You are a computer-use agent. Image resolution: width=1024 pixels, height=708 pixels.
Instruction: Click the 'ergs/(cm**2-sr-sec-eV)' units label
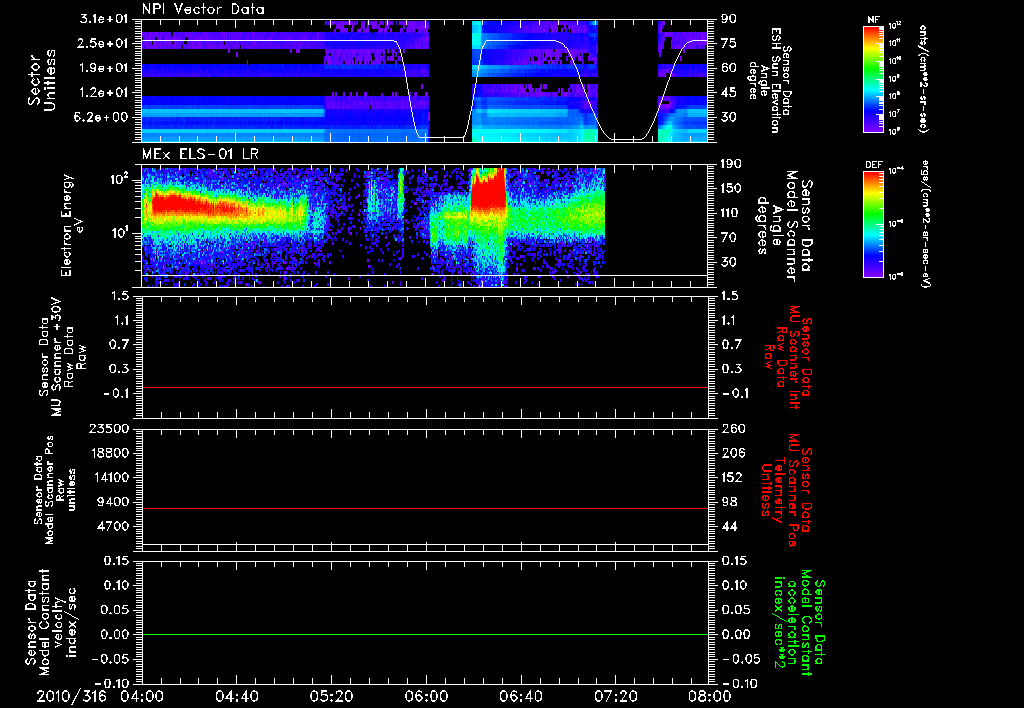point(925,224)
